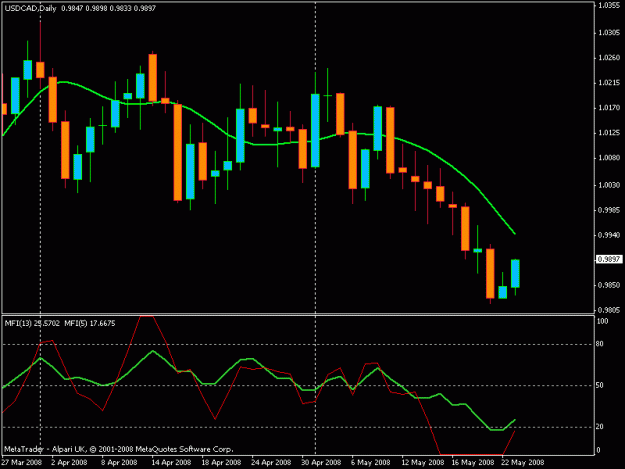Click the 1.0260 price level label

(x=609, y=58)
